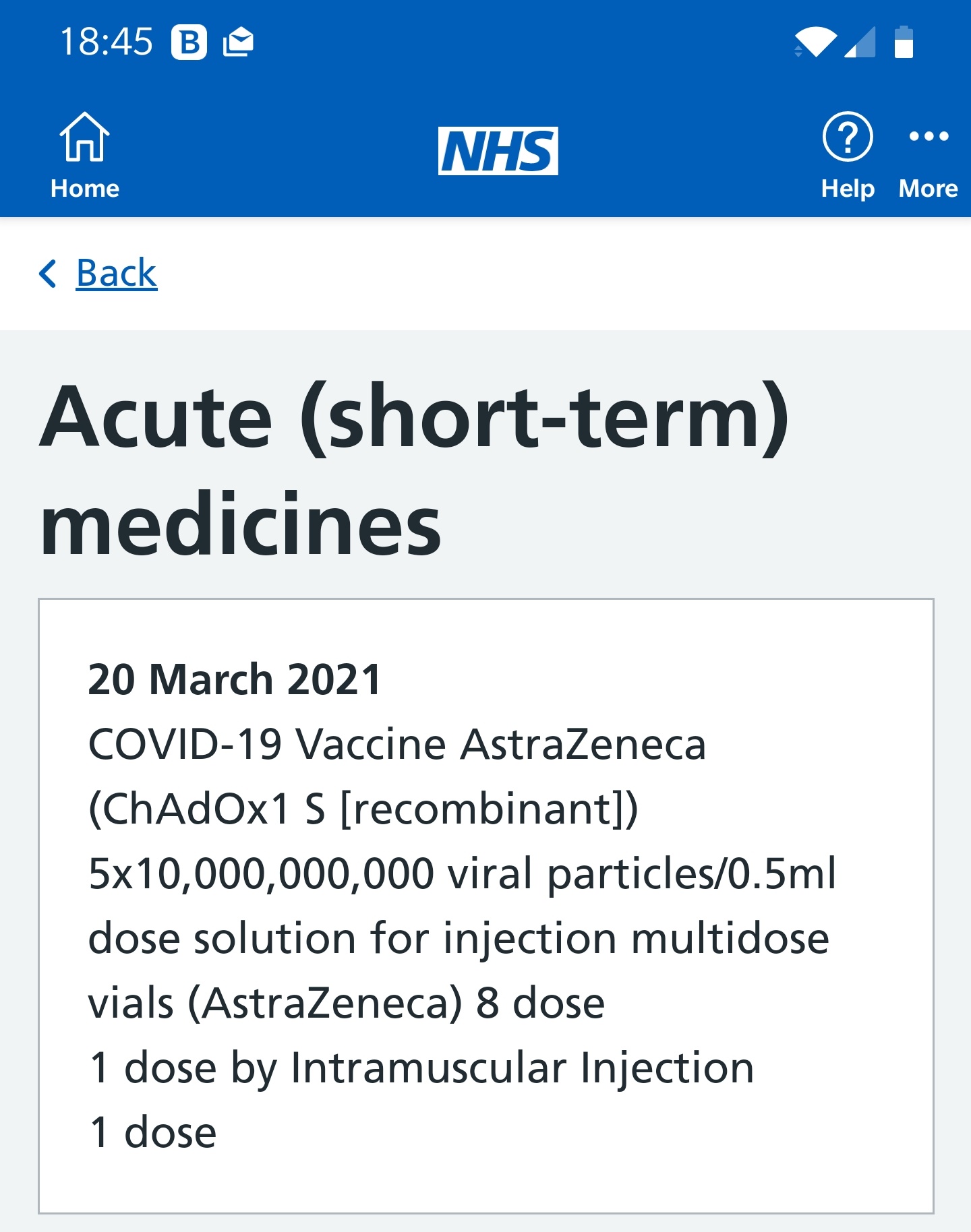Viewport: 971px width, 1232px height.
Task: Tap the Acute (short-term) medicines heading
Action: 414,469
